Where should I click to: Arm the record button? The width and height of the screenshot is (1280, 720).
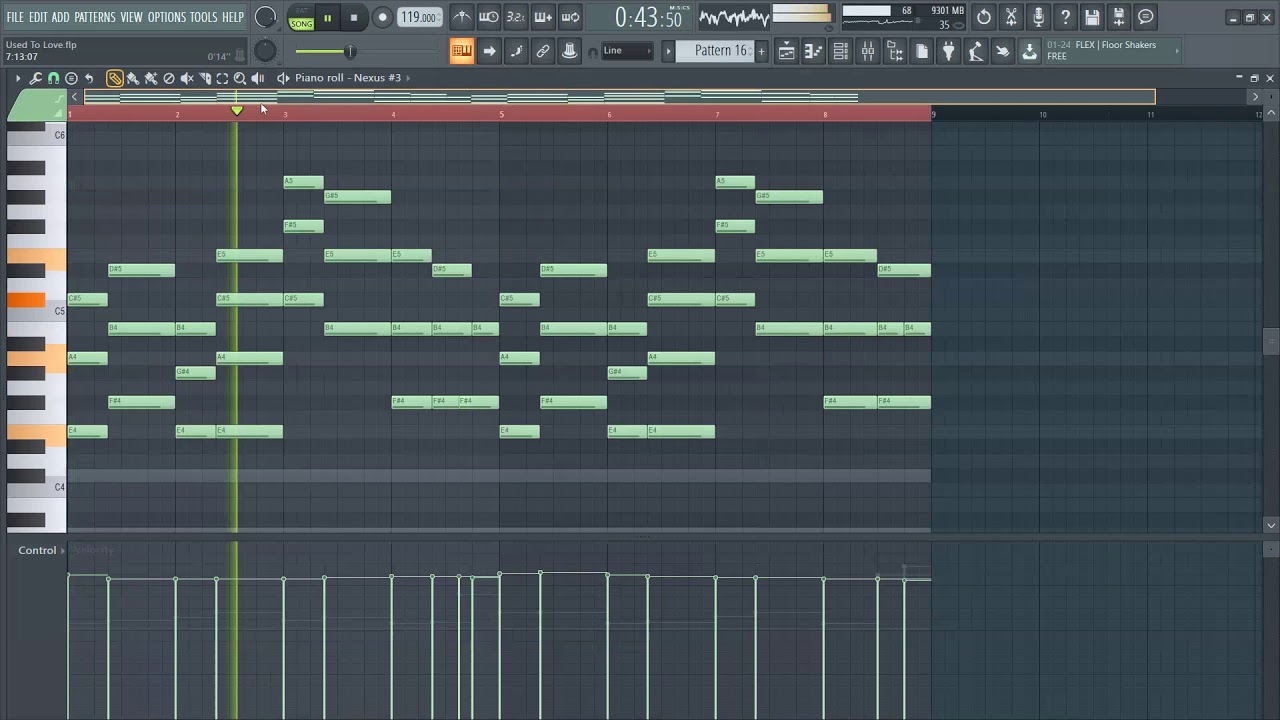(x=382, y=18)
